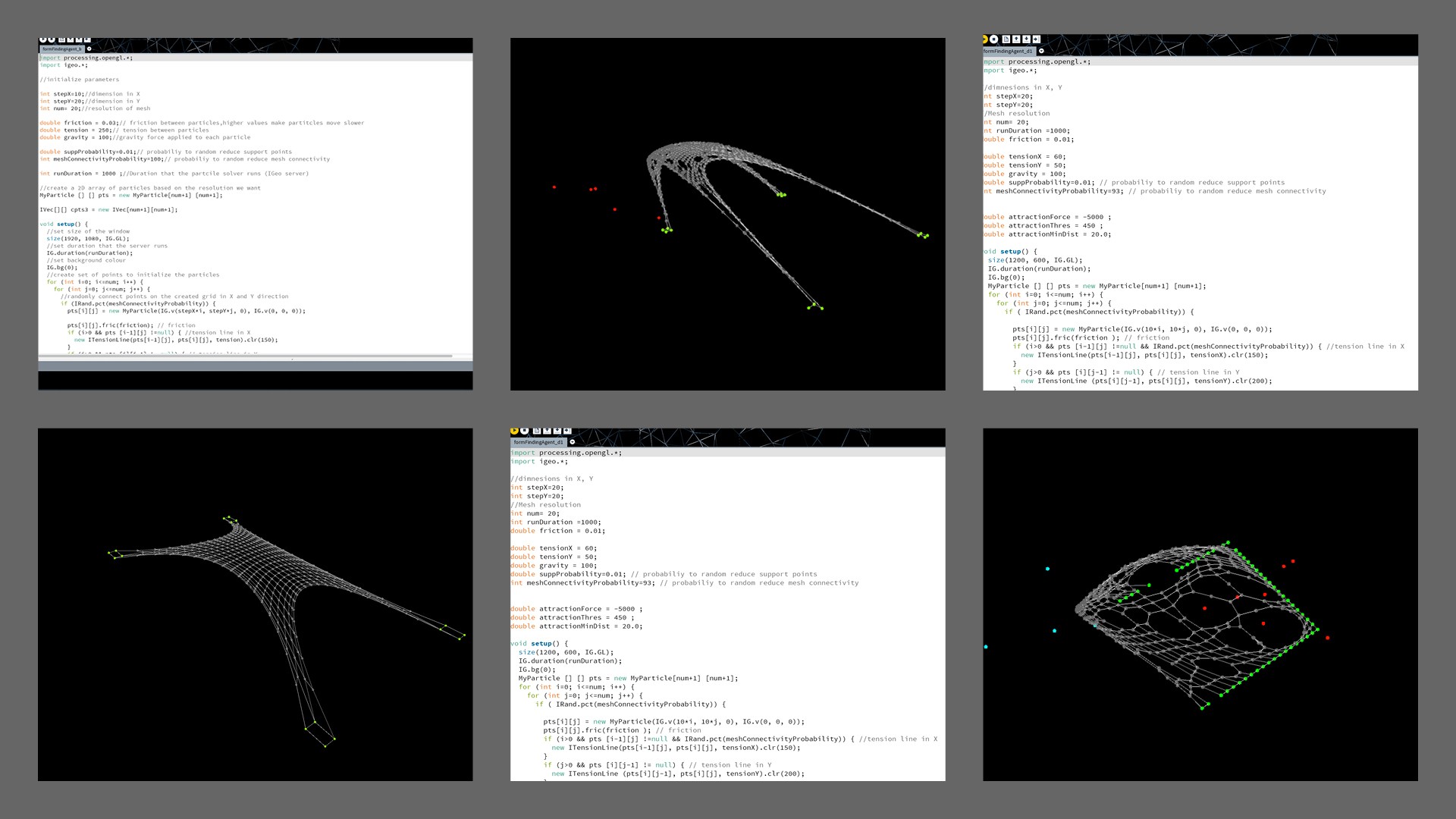Image resolution: width=1456 pixels, height=819 pixels.
Task: Open tab menu arrow in upper-right editor
Action: pyautogui.click(x=1041, y=51)
